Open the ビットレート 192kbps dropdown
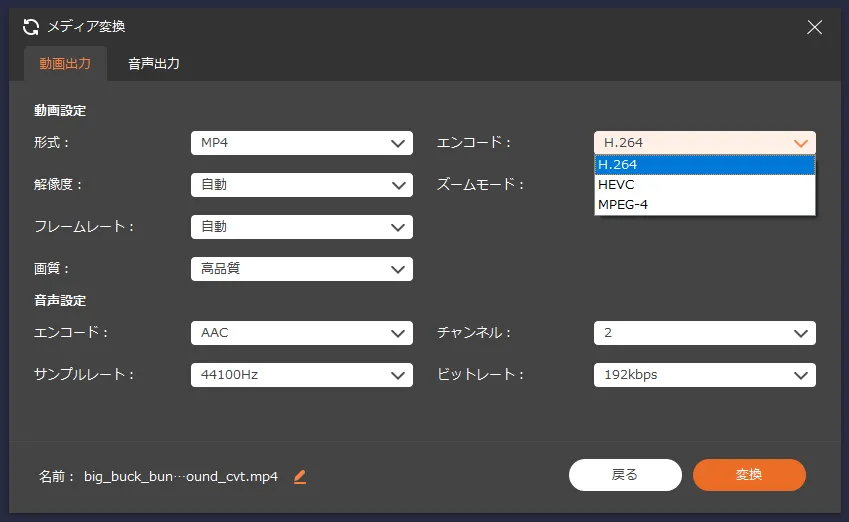Screen dimensions: 849x522 pyautogui.click(x=704, y=375)
